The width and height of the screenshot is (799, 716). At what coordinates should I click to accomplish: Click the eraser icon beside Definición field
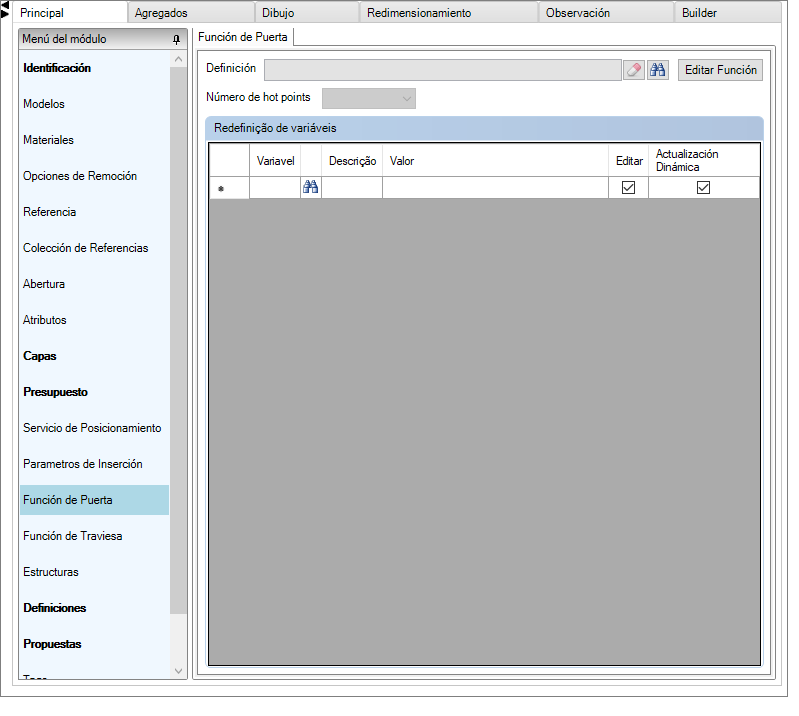(634, 70)
